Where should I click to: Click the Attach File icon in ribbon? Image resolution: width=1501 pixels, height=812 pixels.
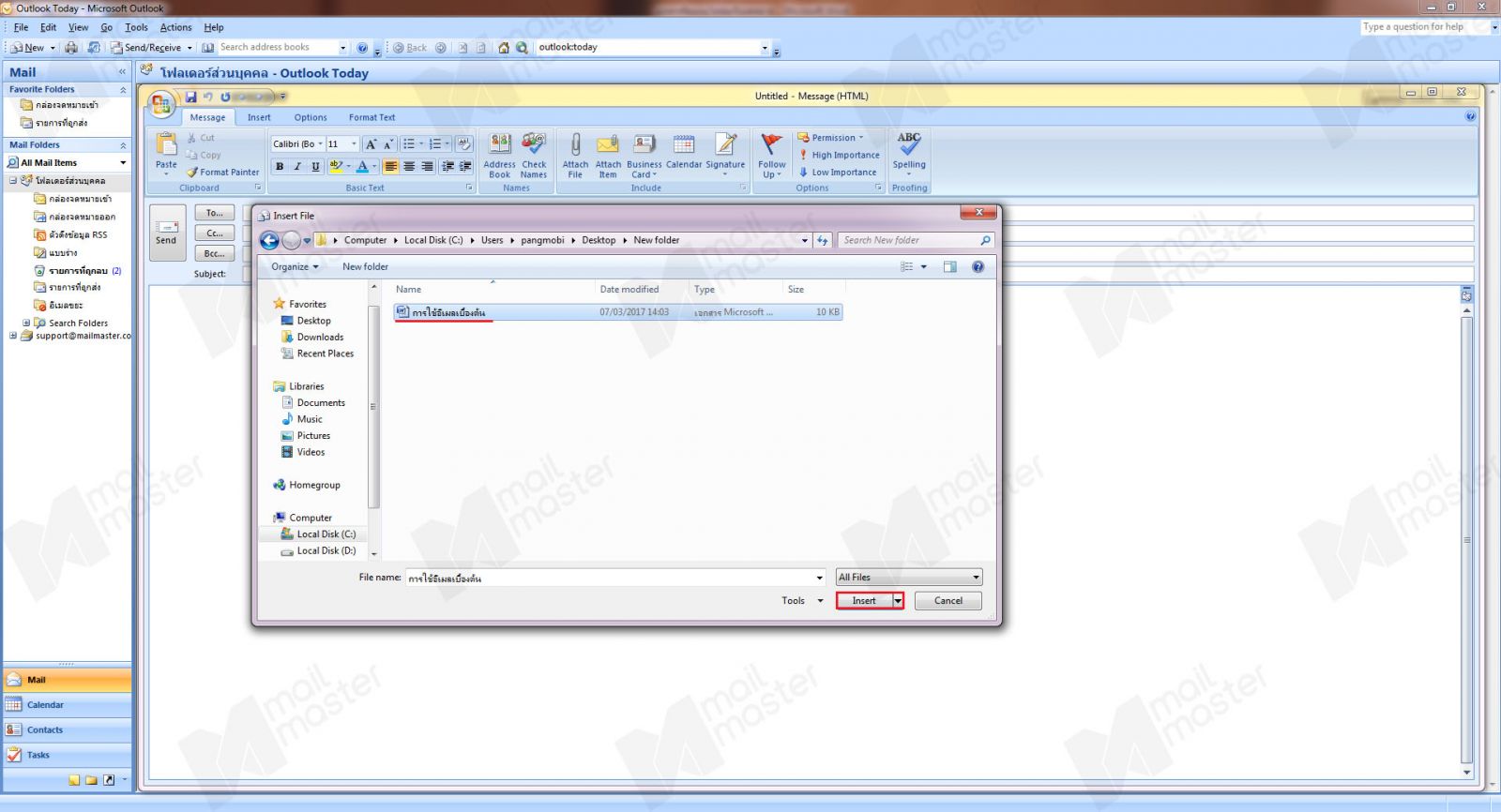575,145
